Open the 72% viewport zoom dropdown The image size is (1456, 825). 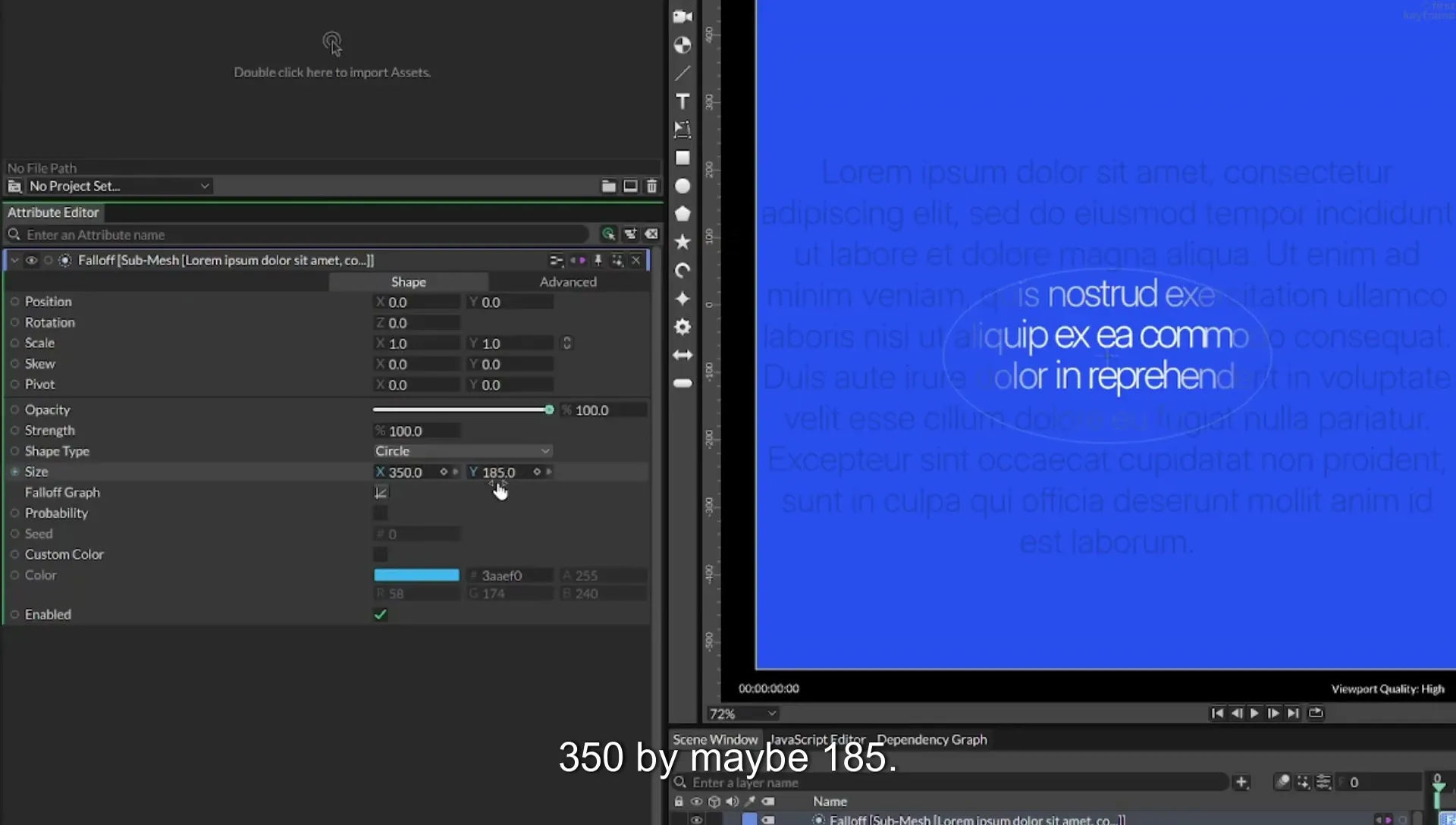click(x=743, y=714)
